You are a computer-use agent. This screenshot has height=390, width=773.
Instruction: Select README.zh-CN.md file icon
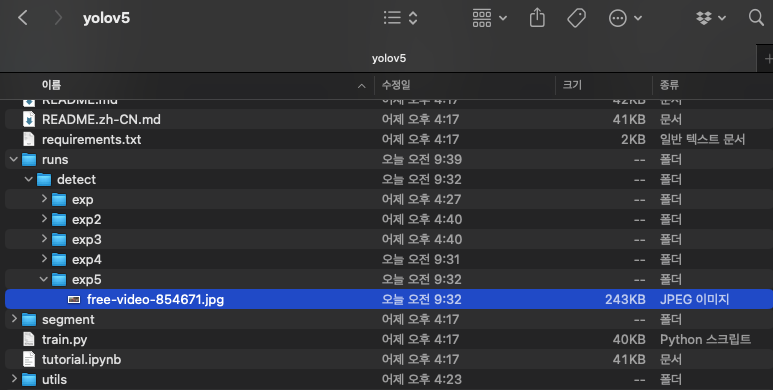(29, 119)
